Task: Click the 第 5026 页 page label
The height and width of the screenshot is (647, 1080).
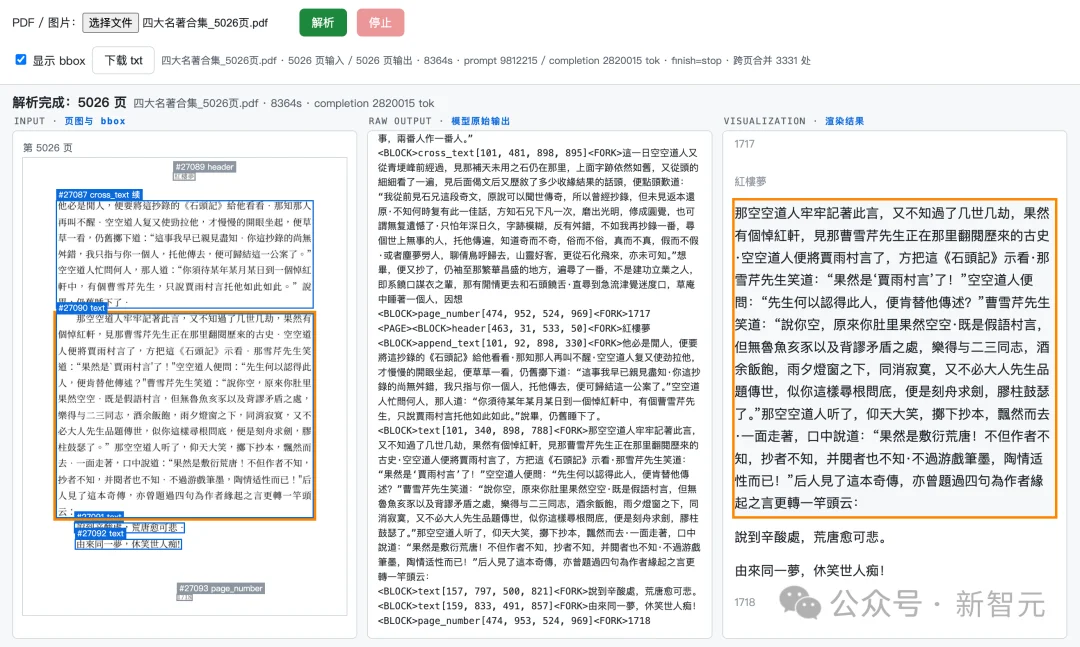Action: pos(48,147)
